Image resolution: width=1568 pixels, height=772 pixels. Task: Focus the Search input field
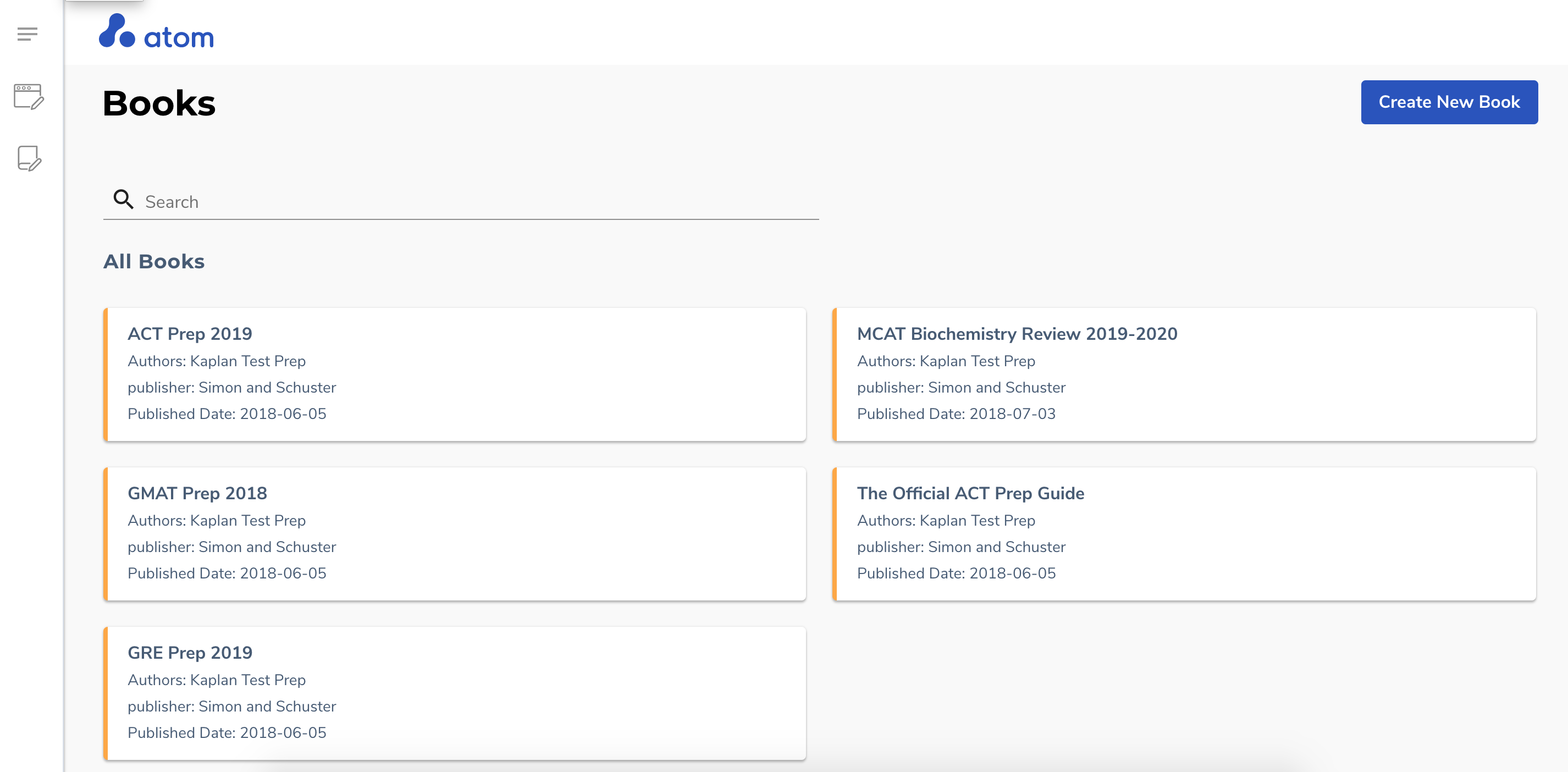461,202
